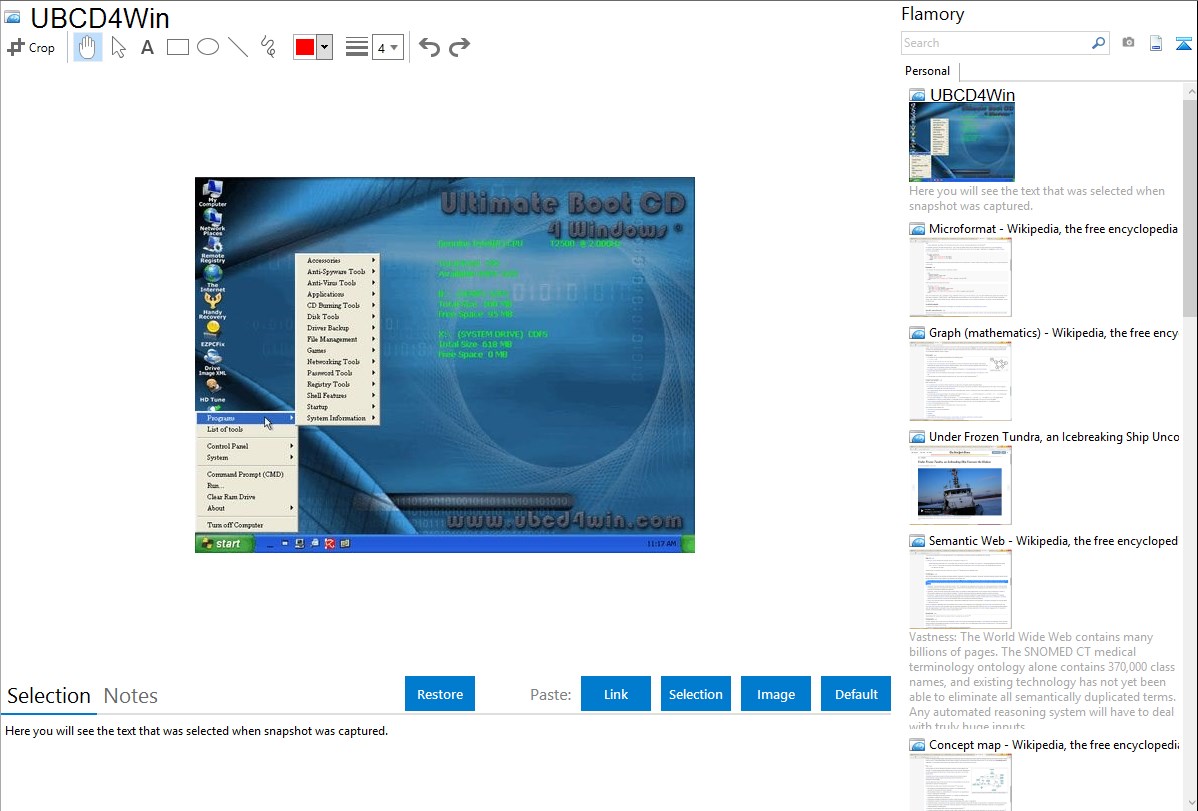Open the Under Frozen Tundra snapshot thumbnail
Screen dimensions: 1198x811
point(960,485)
